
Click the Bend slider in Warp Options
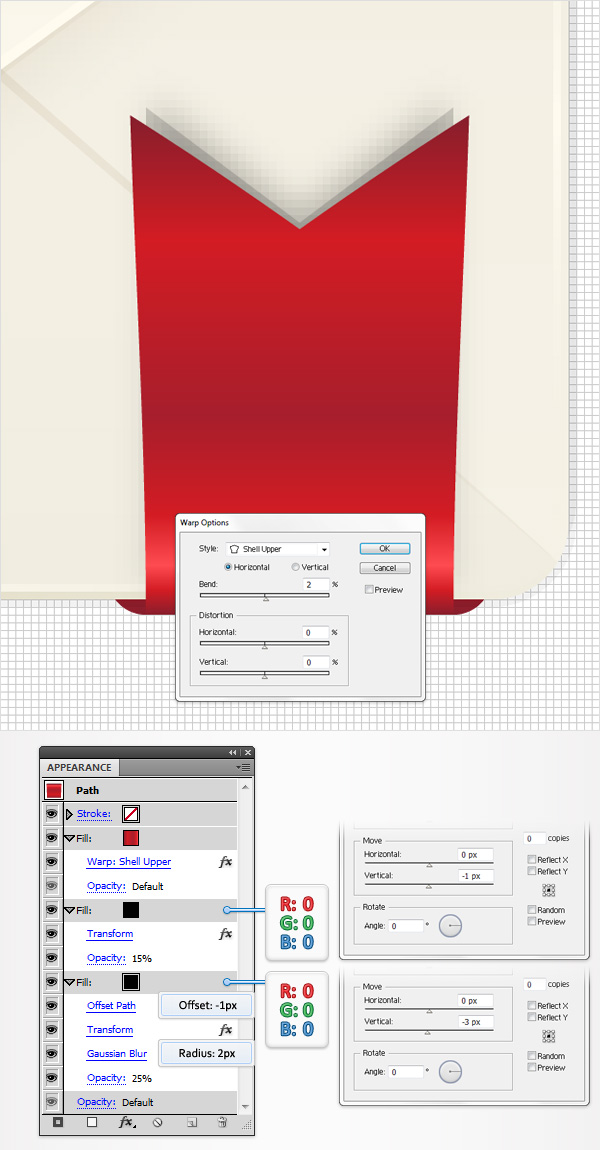(264, 597)
